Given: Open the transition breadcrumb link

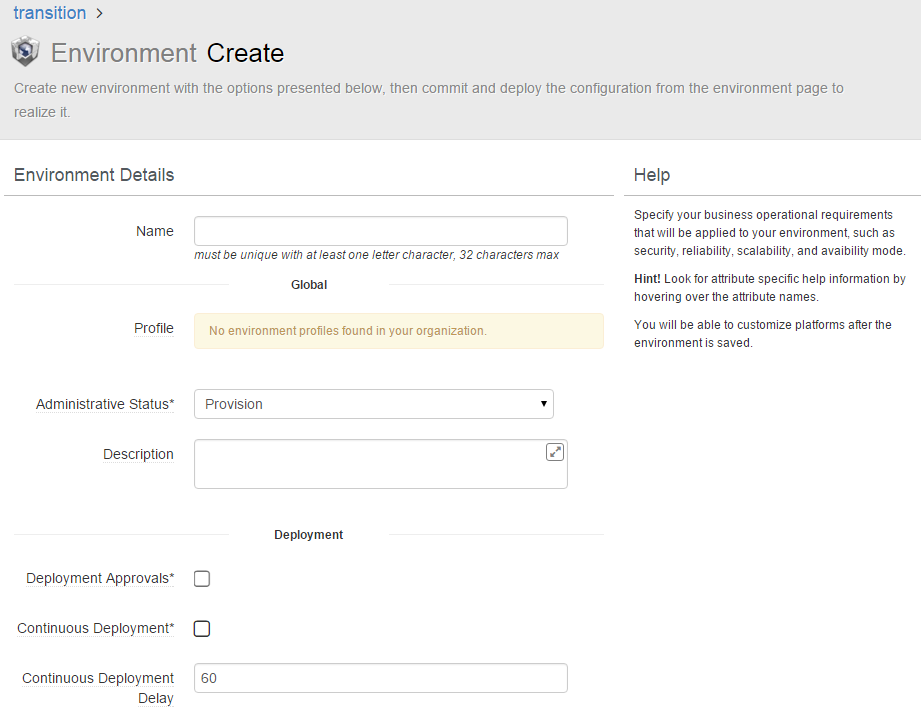Looking at the screenshot, I should 50,13.
